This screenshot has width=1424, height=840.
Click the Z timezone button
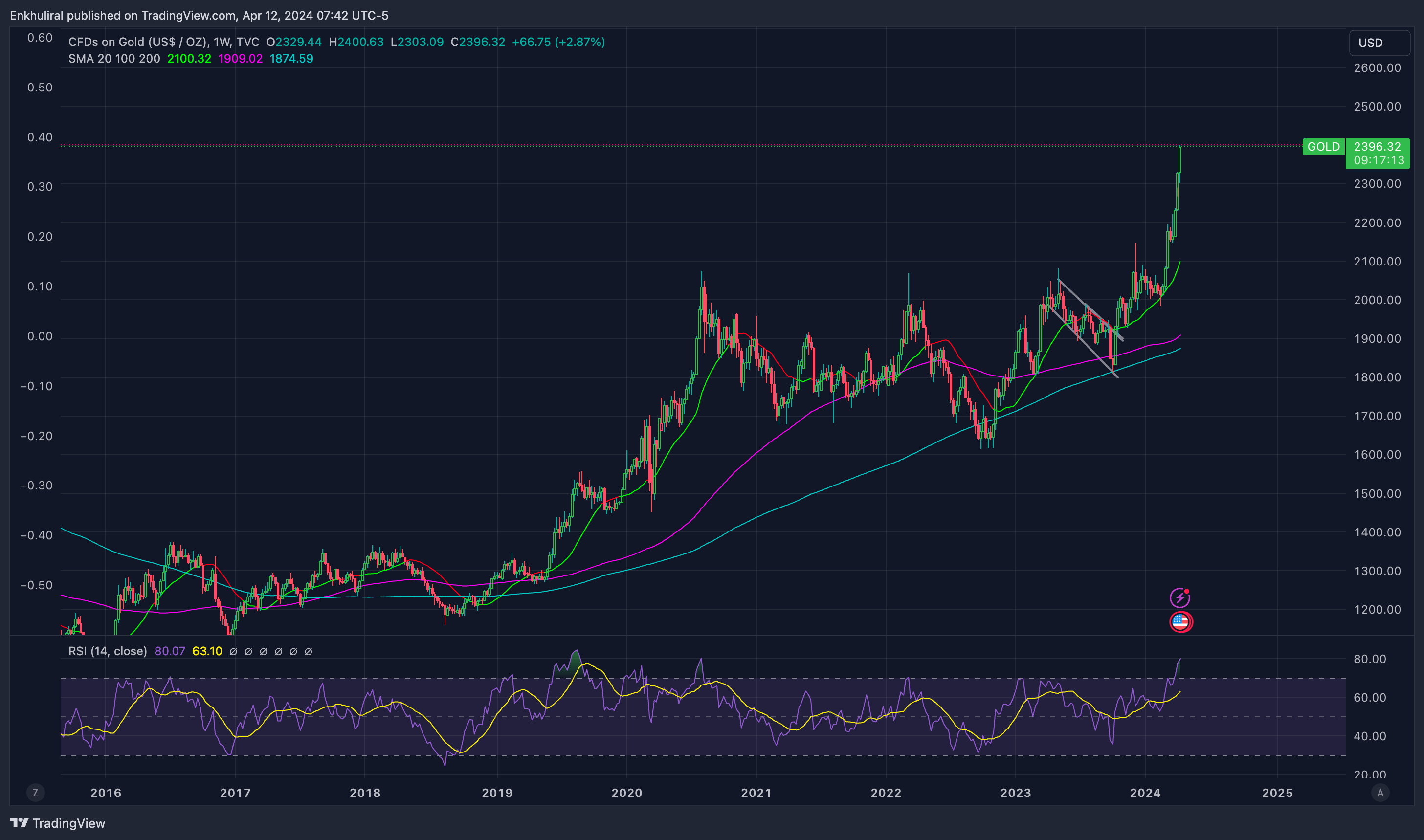(x=36, y=793)
